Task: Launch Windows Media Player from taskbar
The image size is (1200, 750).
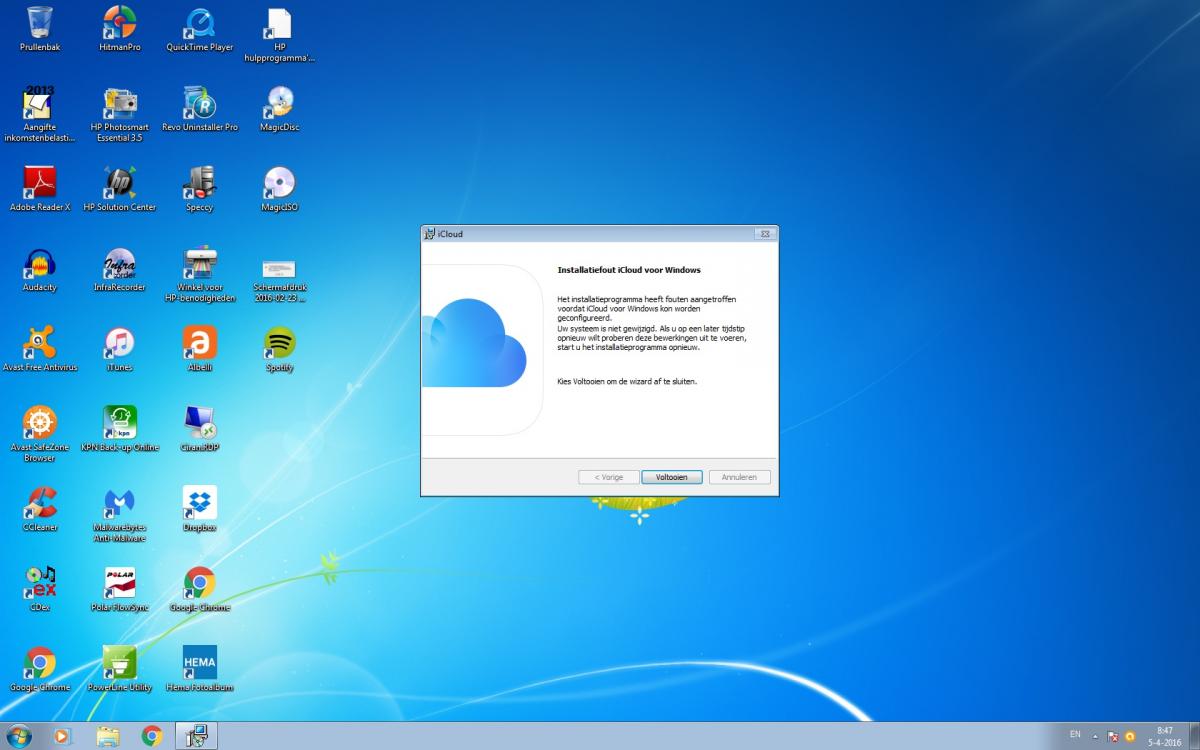Action: [x=62, y=736]
